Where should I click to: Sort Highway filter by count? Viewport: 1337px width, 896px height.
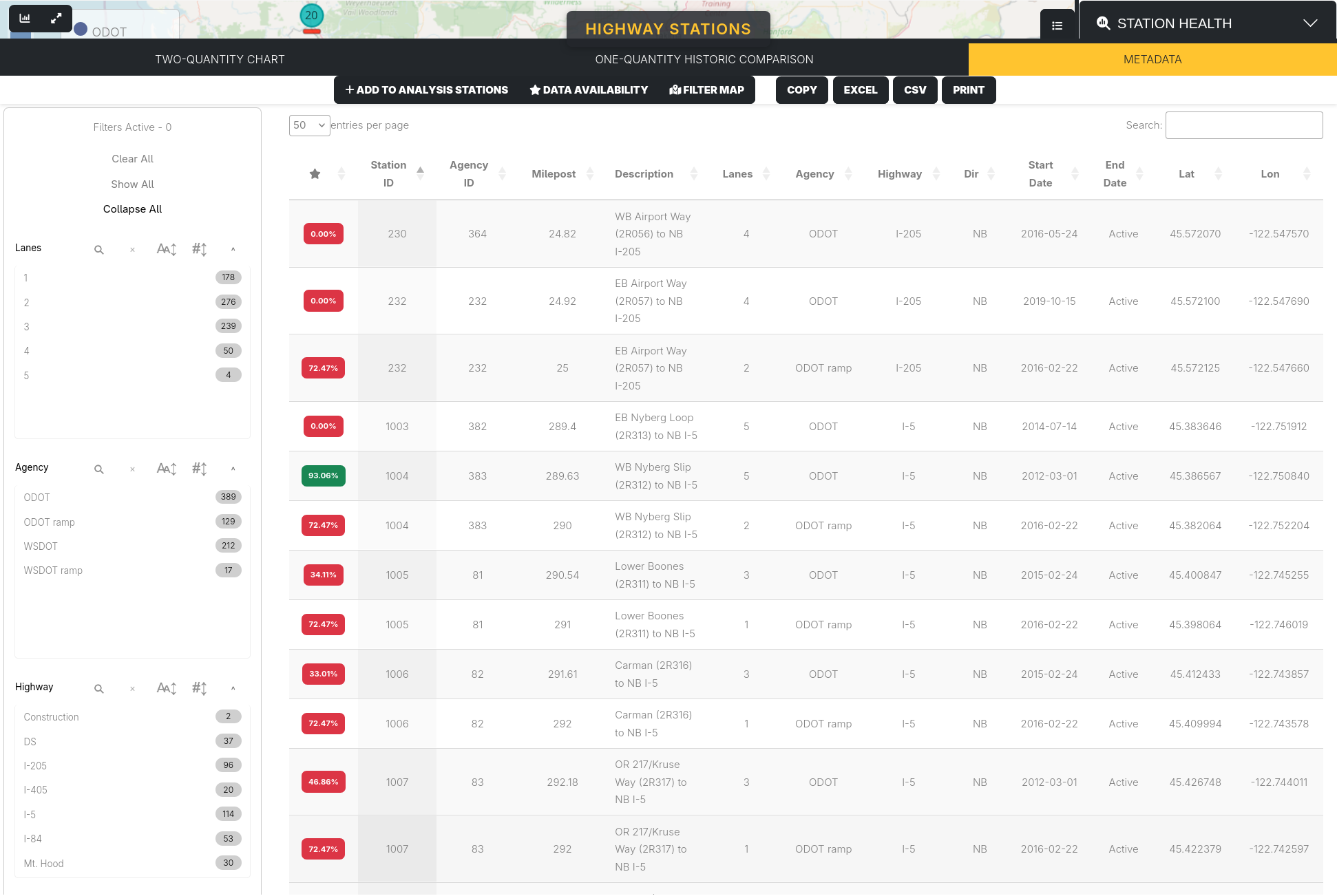point(200,688)
